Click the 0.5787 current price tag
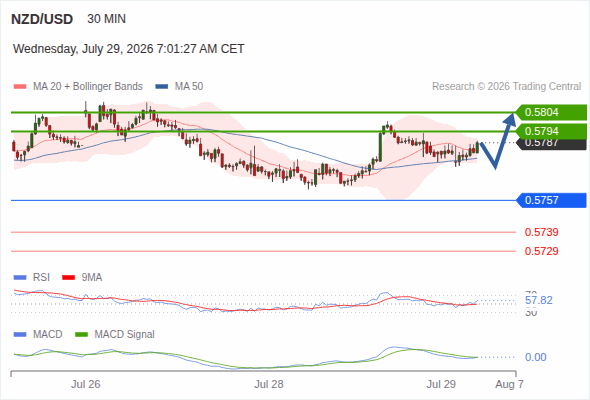 pos(551,144)
